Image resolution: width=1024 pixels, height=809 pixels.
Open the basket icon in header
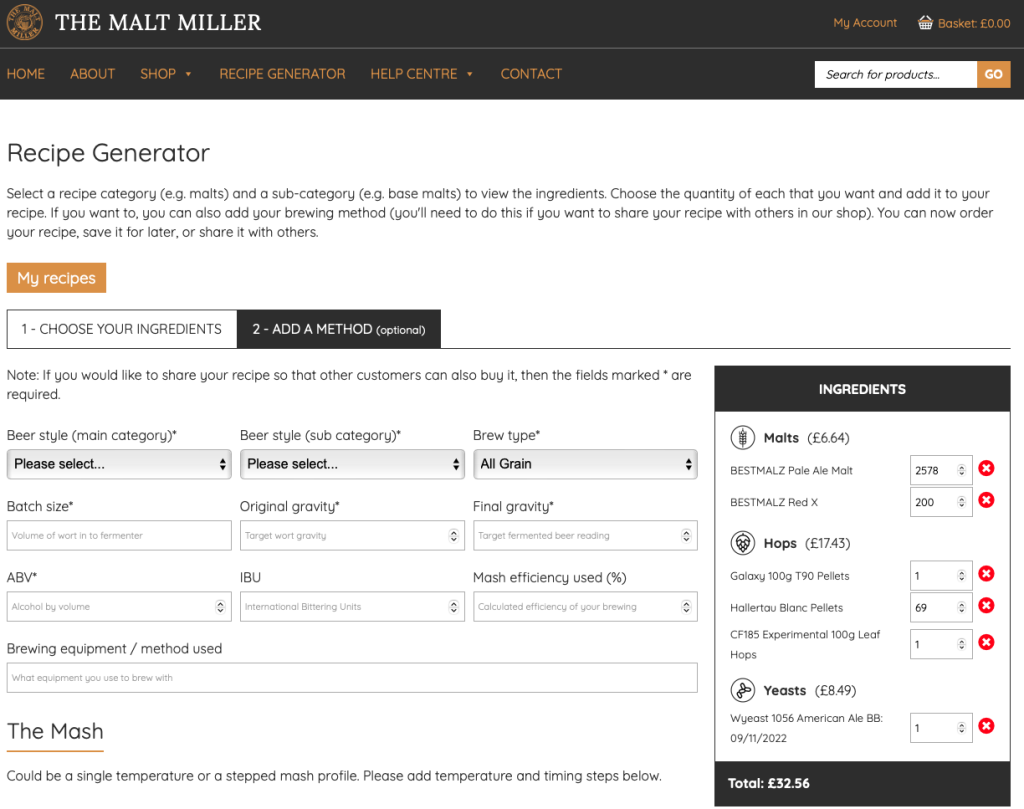925,23
